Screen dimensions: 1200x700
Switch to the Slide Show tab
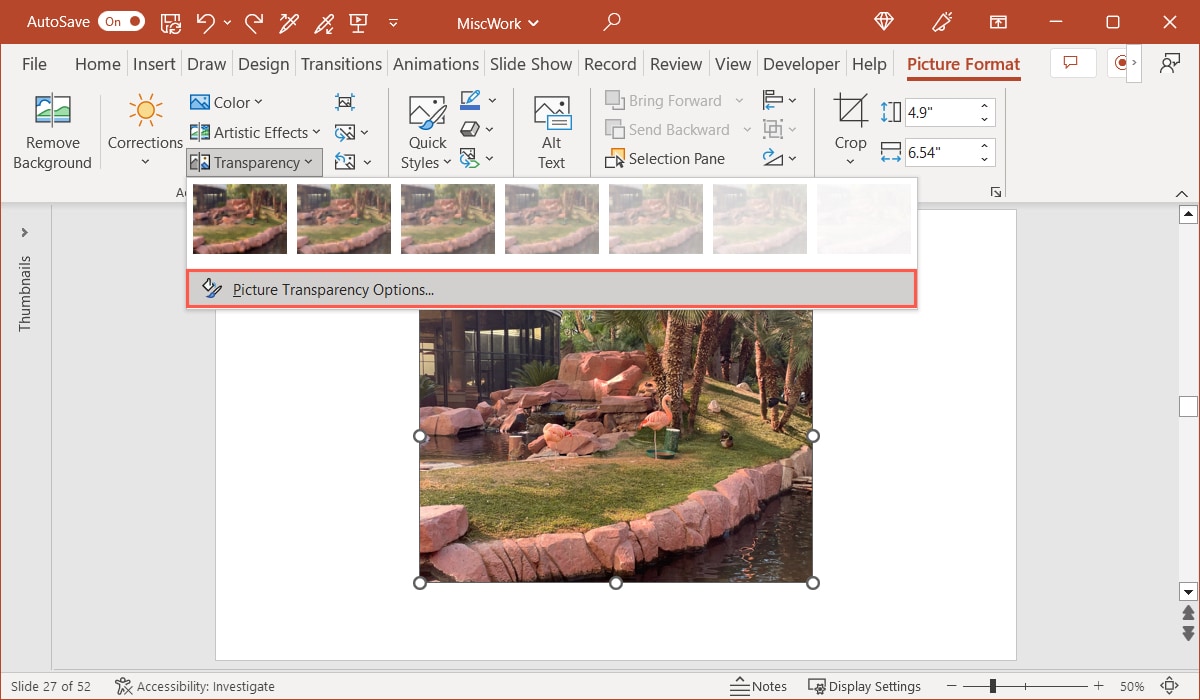531,63
